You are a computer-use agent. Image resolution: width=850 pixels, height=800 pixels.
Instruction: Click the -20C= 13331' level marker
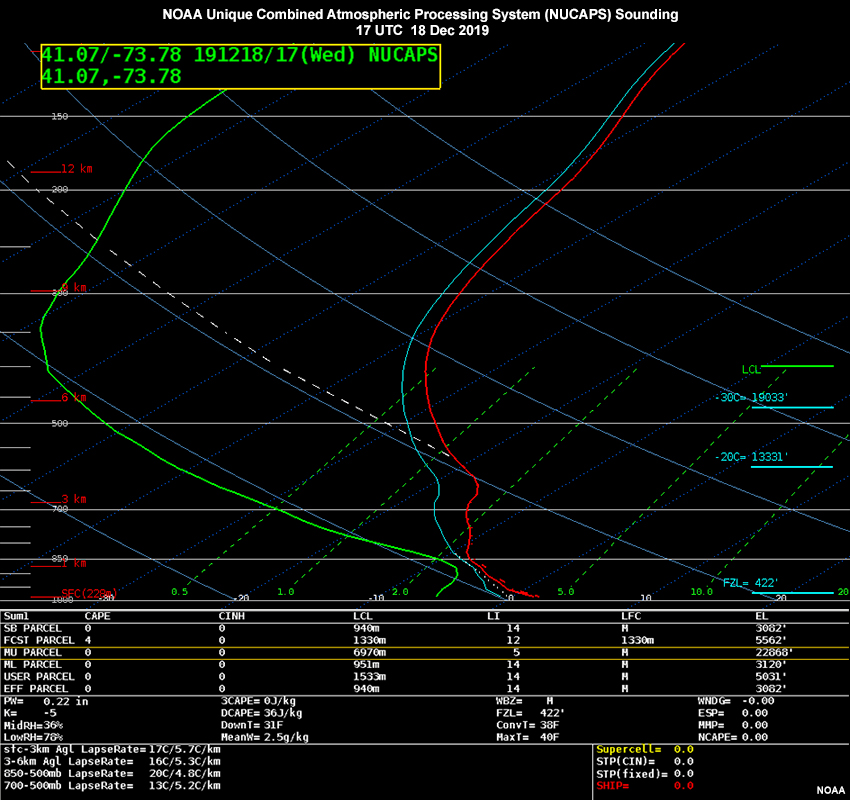click(x=775, y=459)
